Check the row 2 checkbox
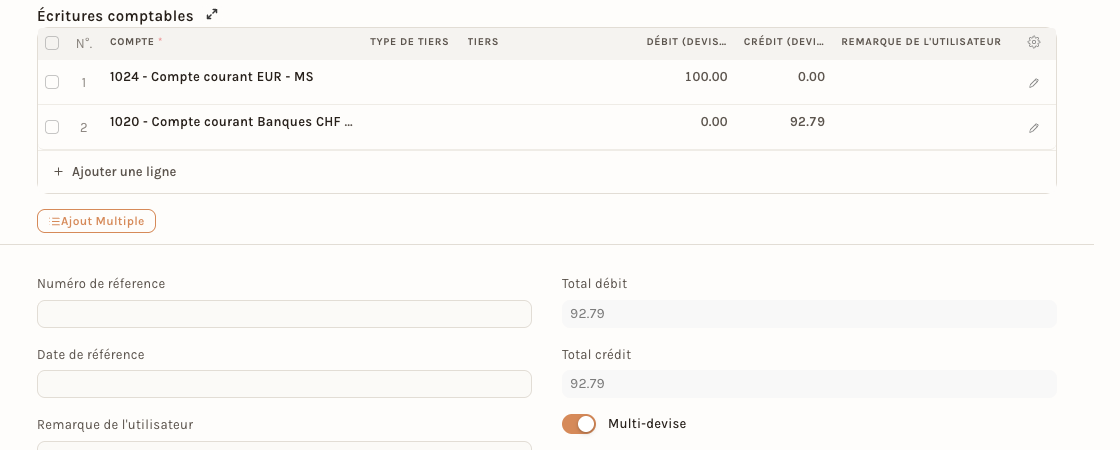This screenshot has height=450, width=1120. [52, 127]
